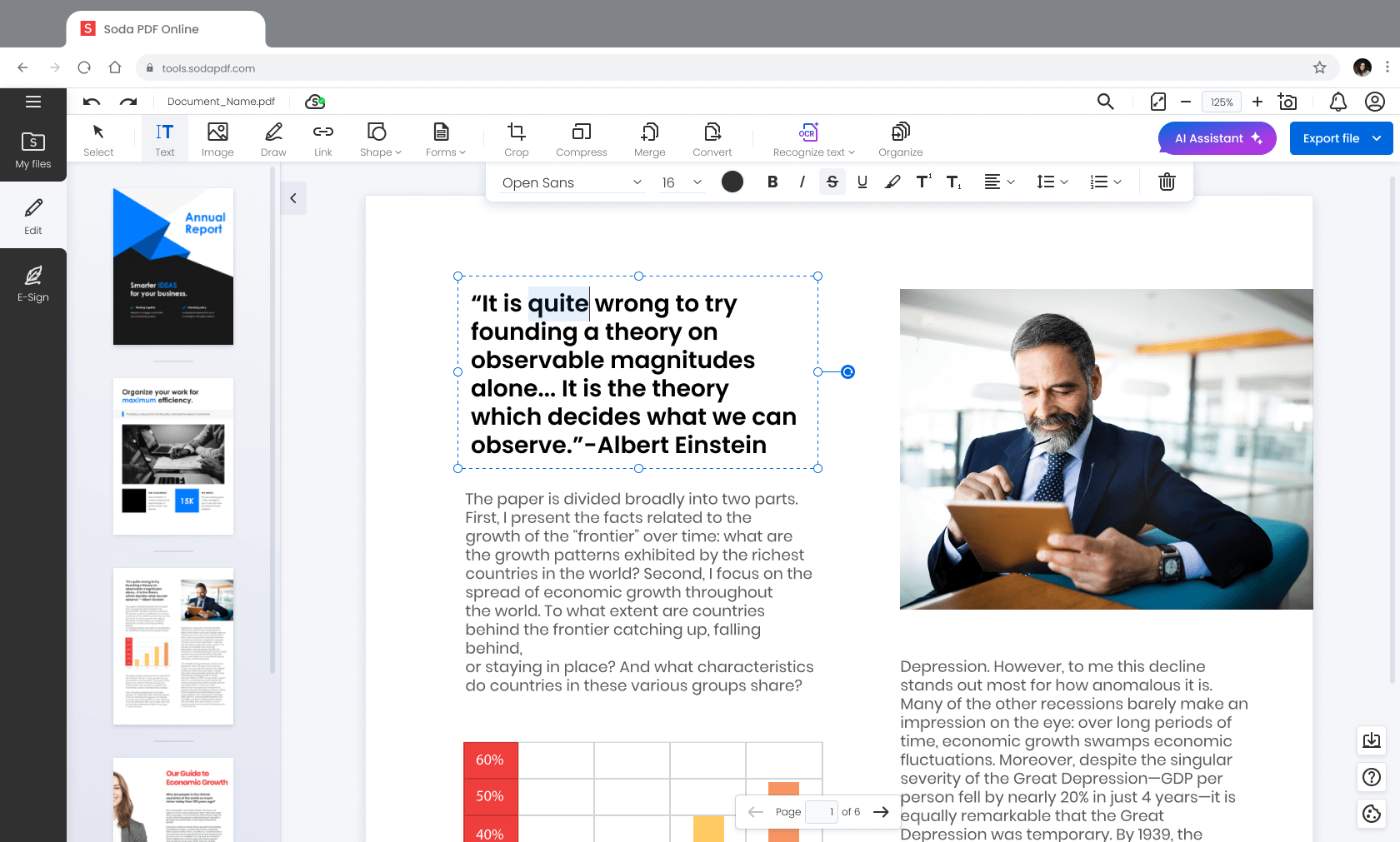This screenshot has width=1400, height=842.
Task: Select the Draw tool
Action: click(272, 138)
